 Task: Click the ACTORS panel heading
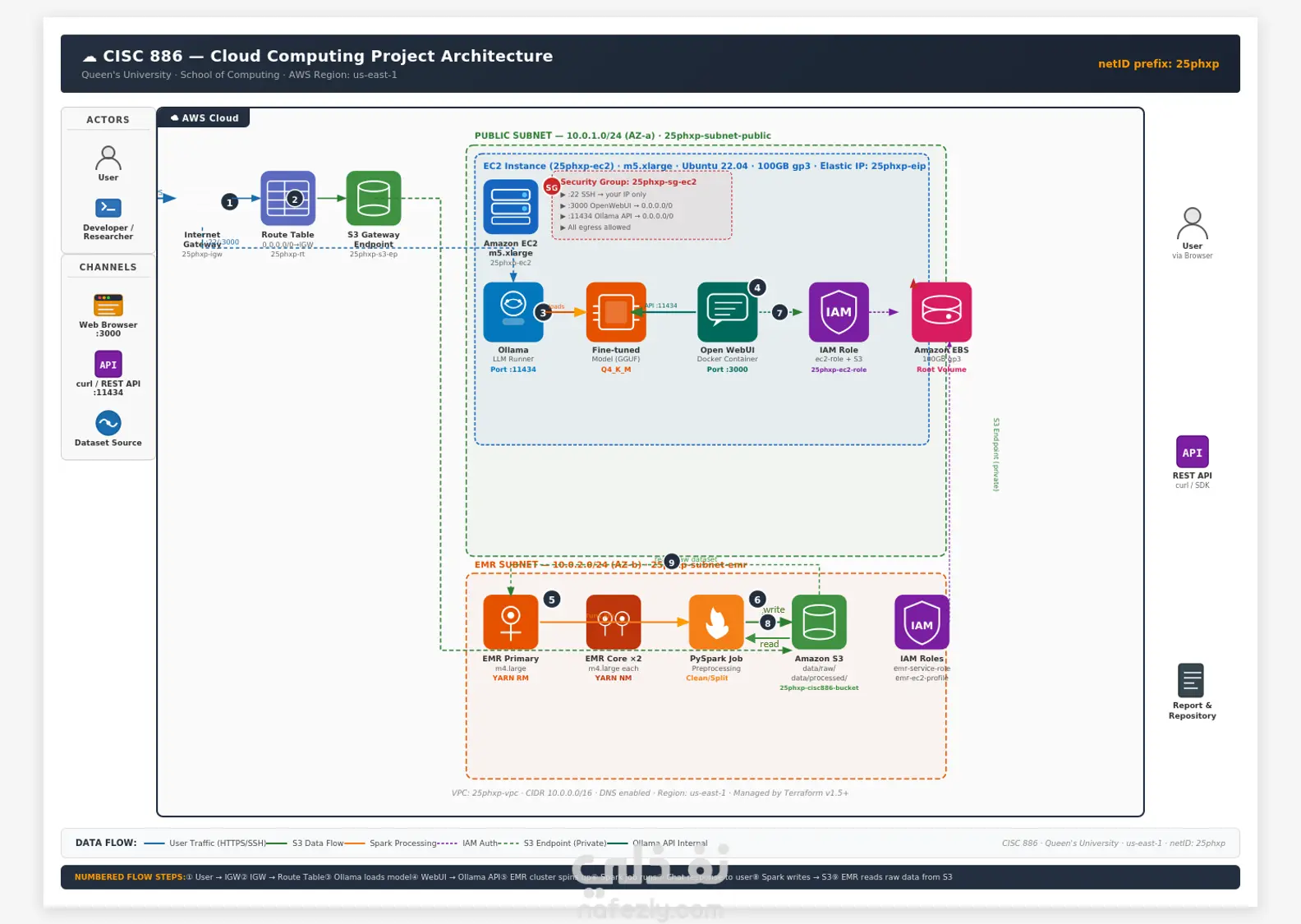(x=108, y=120)
